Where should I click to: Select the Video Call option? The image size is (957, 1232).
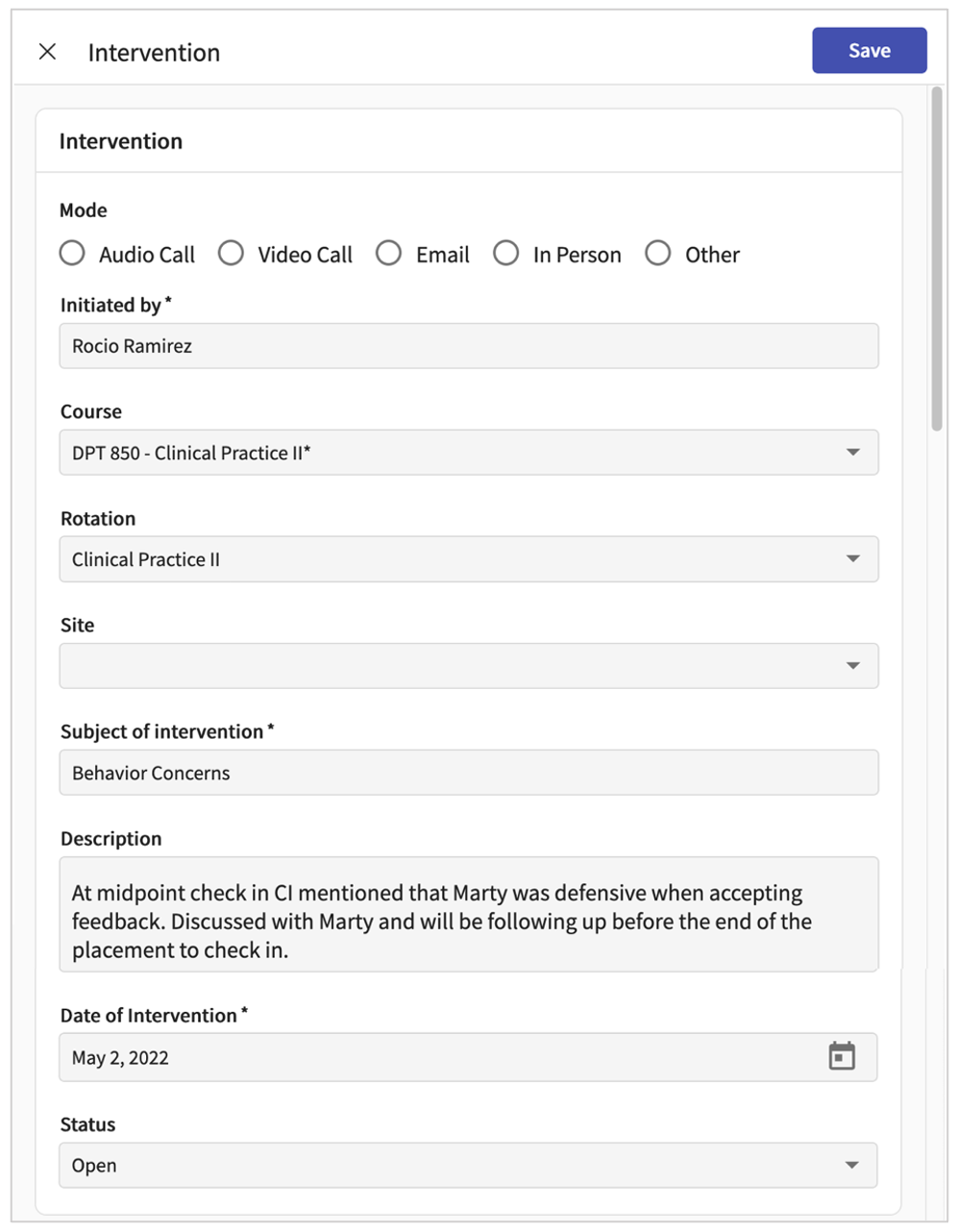(x=231, y=253)
